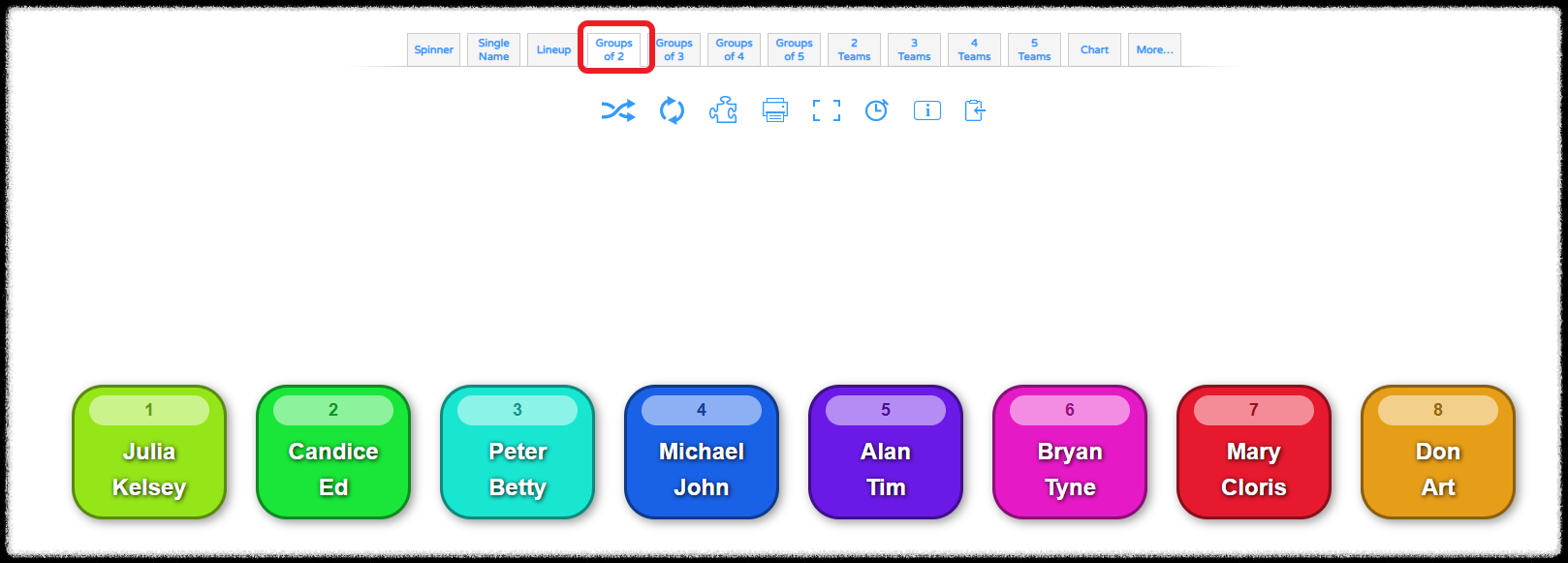Screen dimensions: 1568x563
Task: Open the Chart tab
Action: click(x=1094, y=49)
